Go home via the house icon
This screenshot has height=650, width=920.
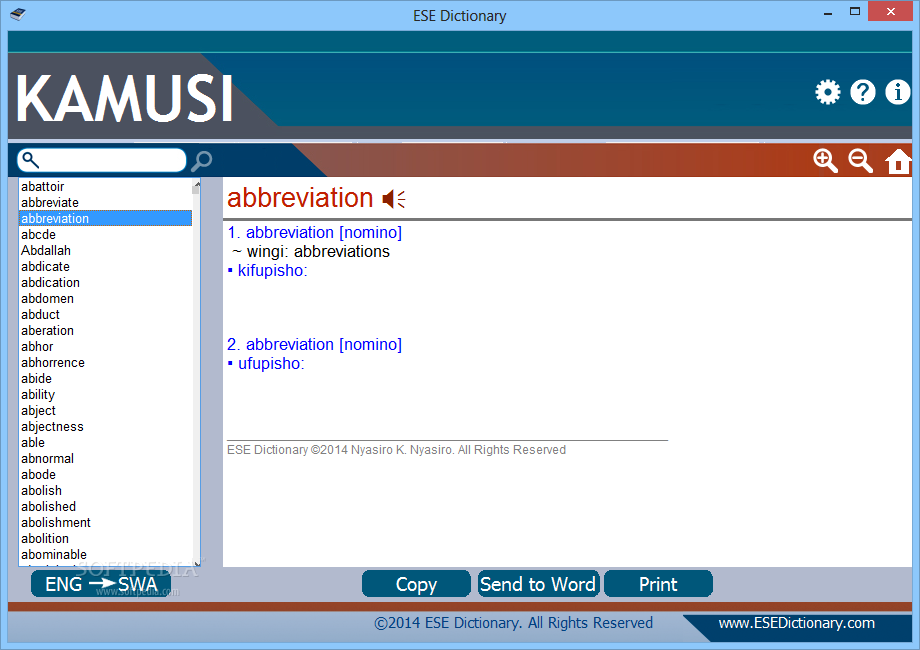pos(898,161)
